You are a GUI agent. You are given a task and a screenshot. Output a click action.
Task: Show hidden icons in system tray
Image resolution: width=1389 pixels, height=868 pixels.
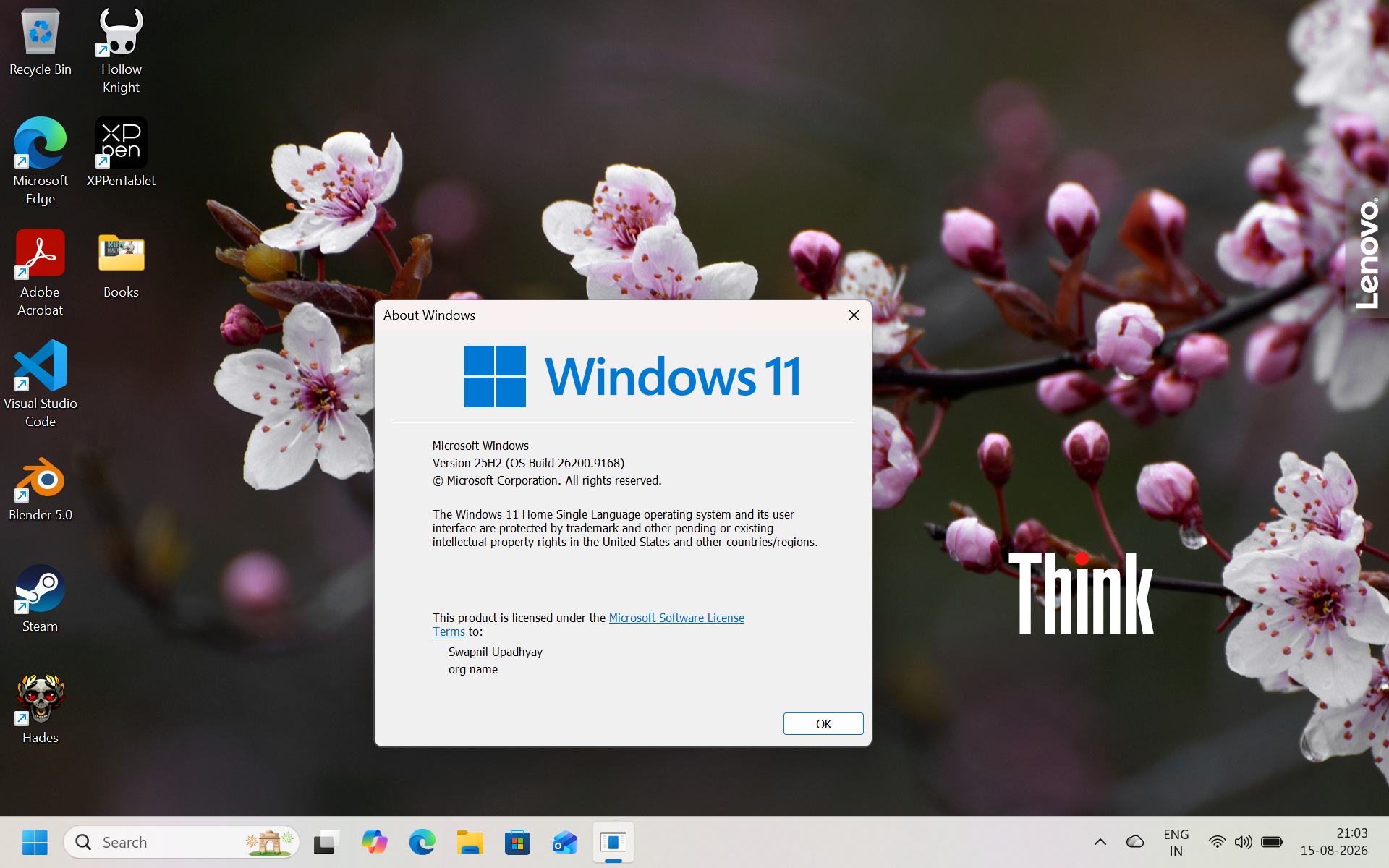tap(1100, 842)
